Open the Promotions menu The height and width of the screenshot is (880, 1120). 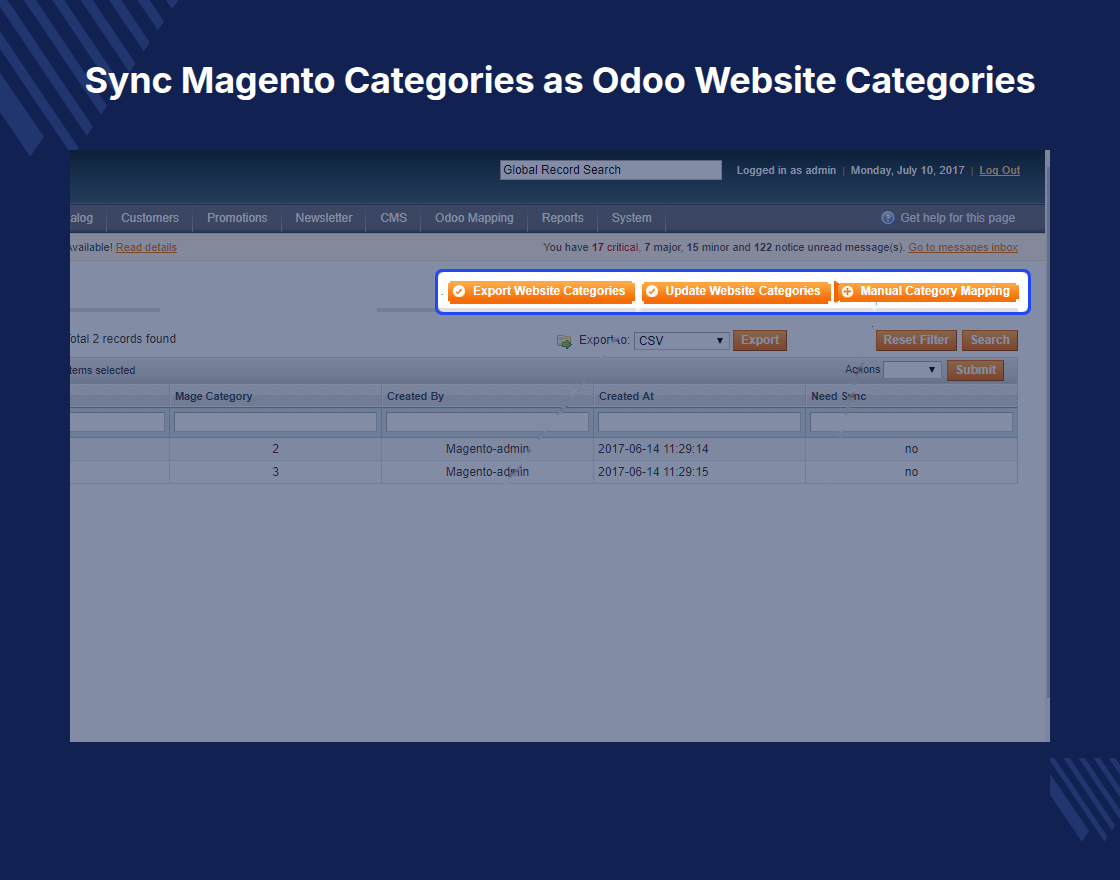click(237, 218)
